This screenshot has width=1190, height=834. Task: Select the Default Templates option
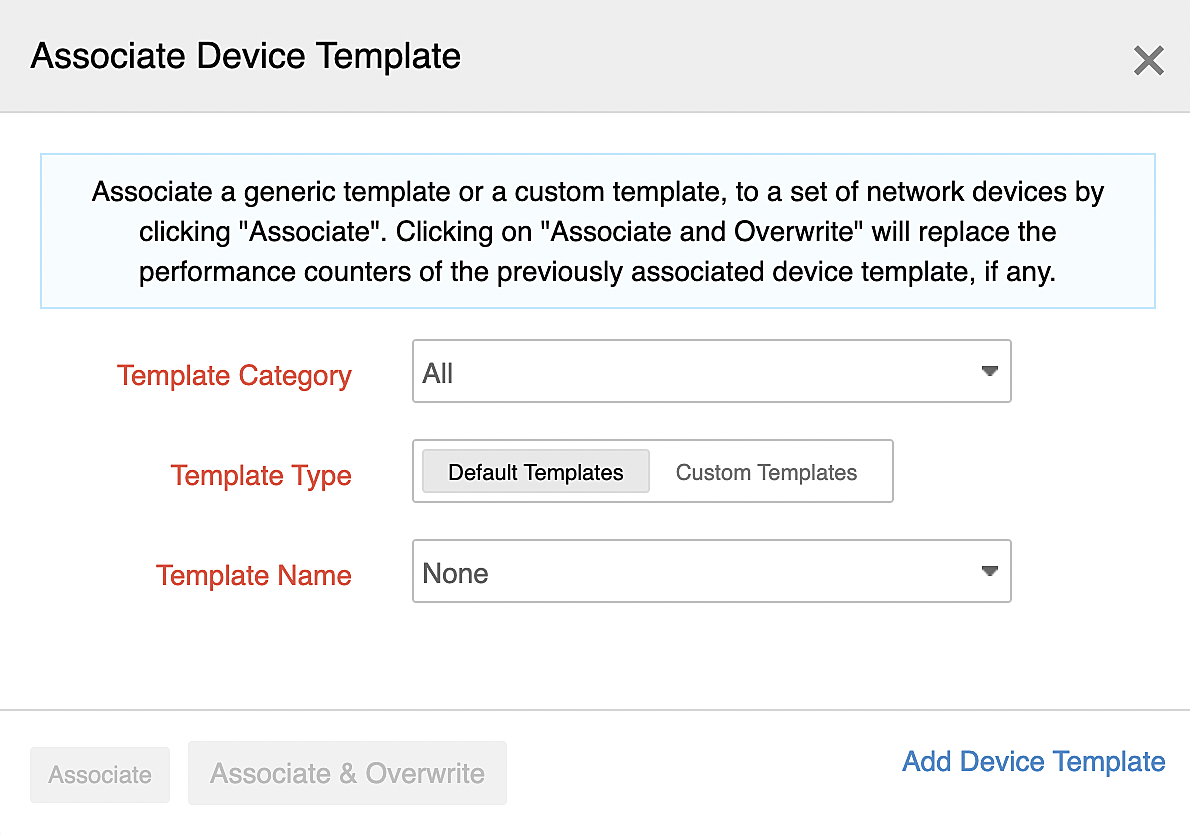[x=535, y=472]
